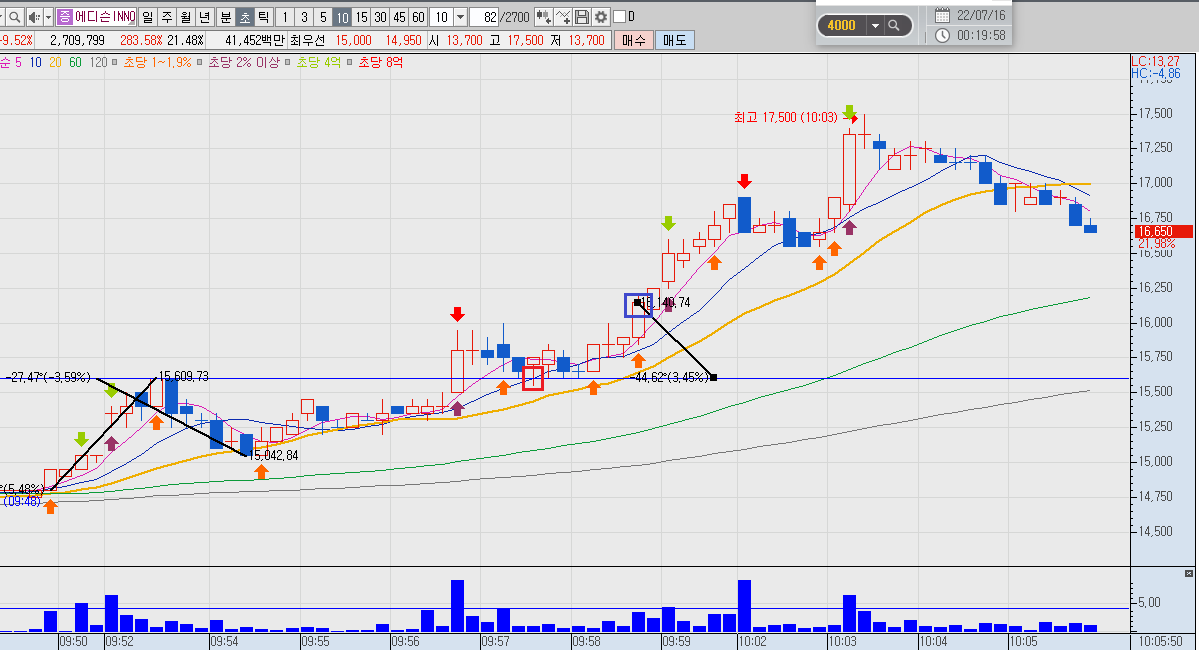Image resolution: width=1199 pixels, height=650 pixels.
Task: Switch to 틱 (tick) chart mode
Action: coord(264,17)
